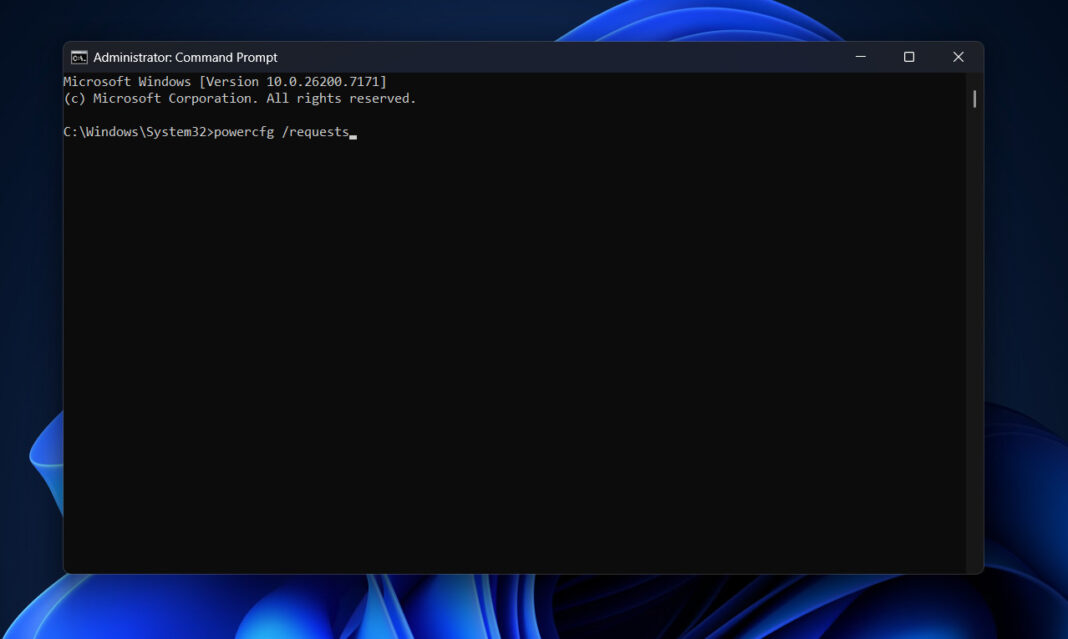Click the Microsoft Windows version line
Image resolution: width=1068 pixels, height=639 pixels.
[225, 81]
